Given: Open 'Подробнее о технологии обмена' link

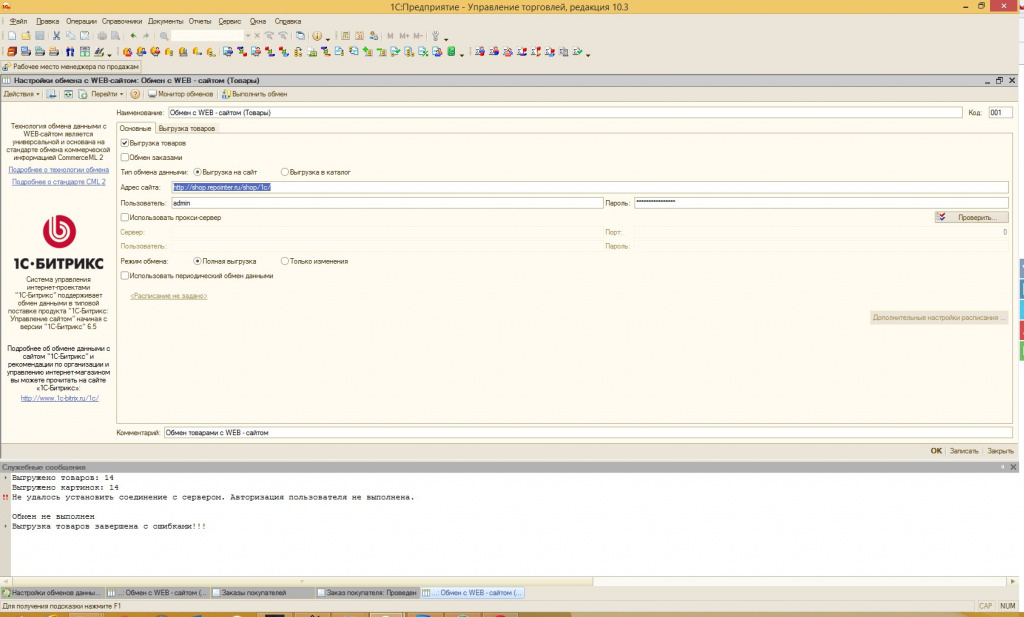Looking at the screenshot, I should pyautogui.click(x=58, y=170).
